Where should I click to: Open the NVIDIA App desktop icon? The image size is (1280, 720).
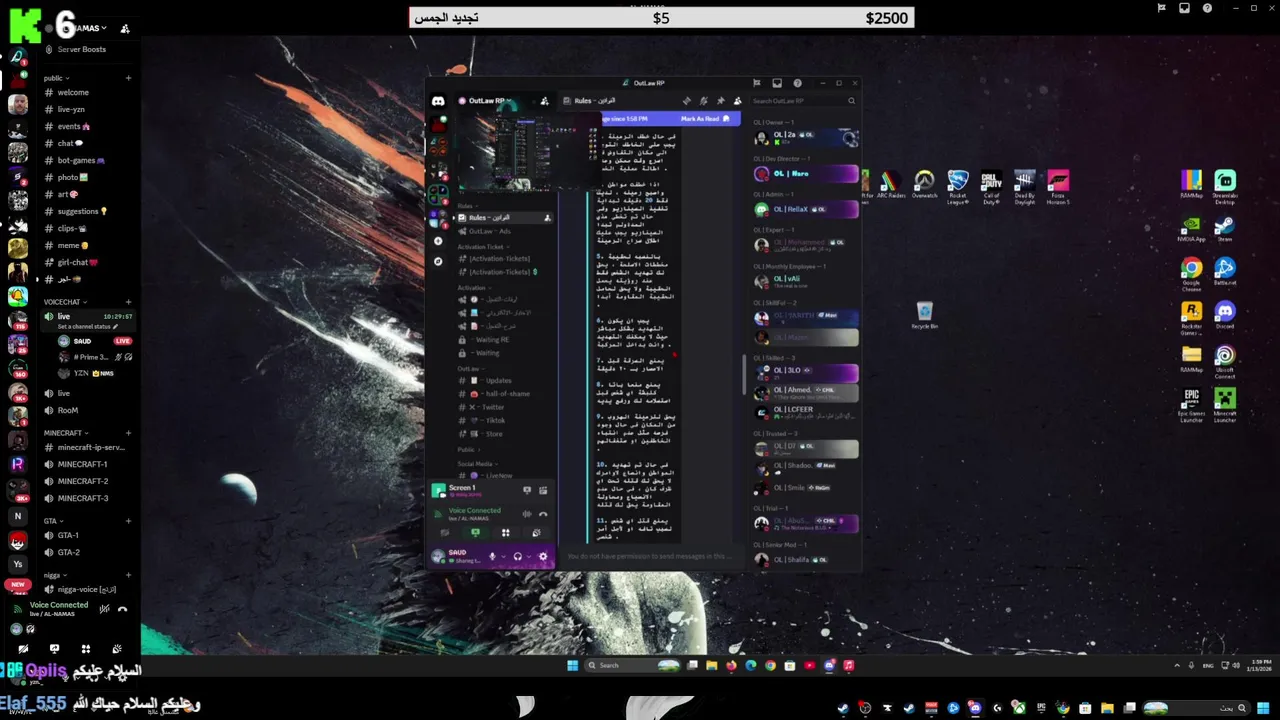point(1191,228)
